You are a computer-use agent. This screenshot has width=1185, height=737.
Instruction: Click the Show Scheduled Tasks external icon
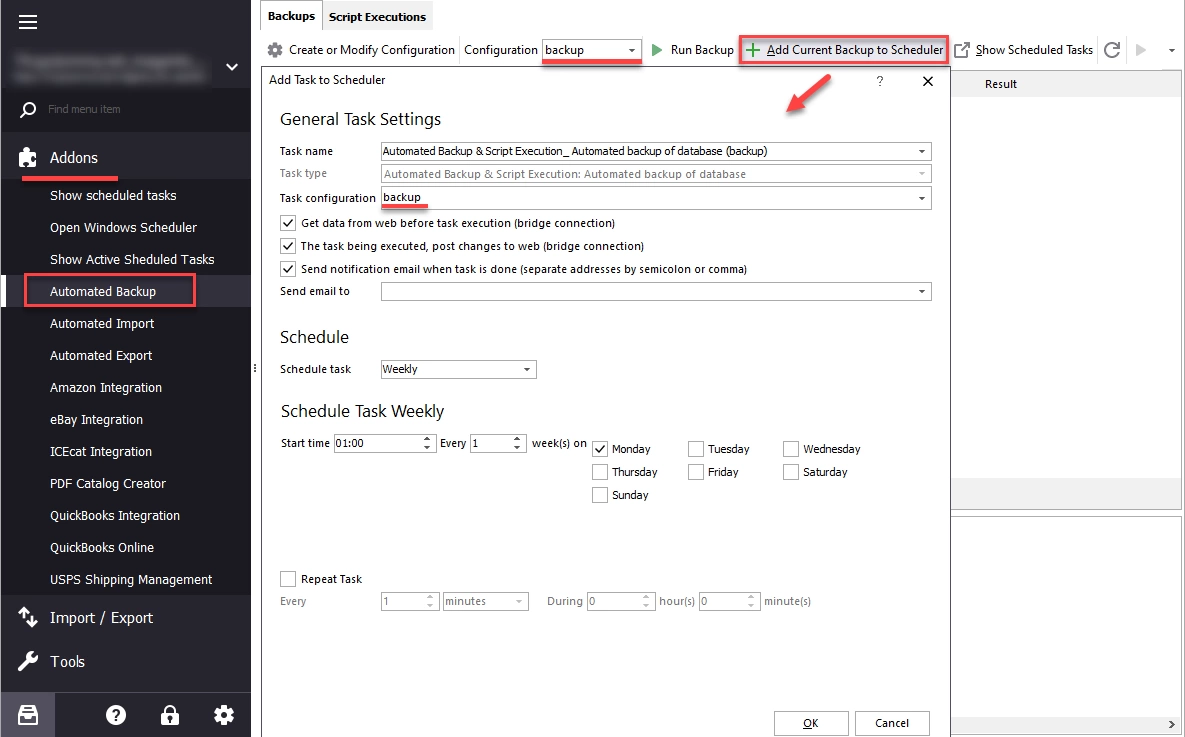pyautogui.click(x=961, y=50)
